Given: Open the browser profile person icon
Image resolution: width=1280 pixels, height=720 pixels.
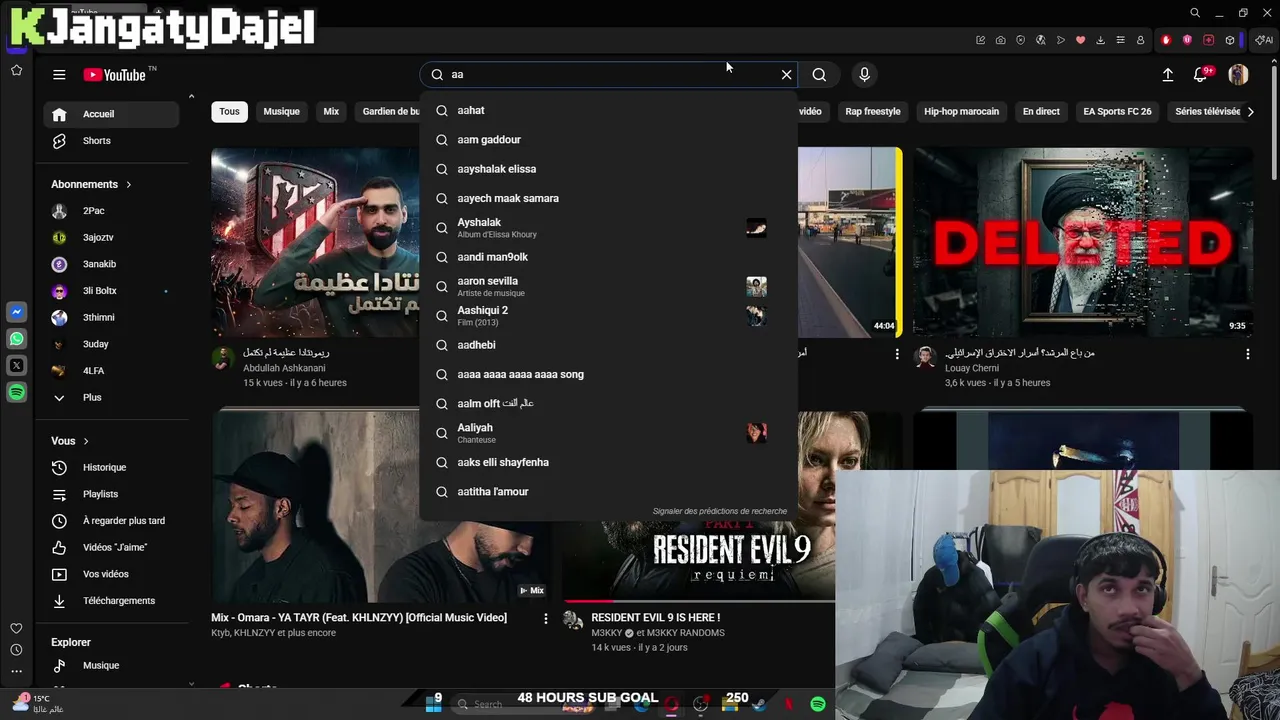Looking at the screenshot, I should pos(1140,40).
